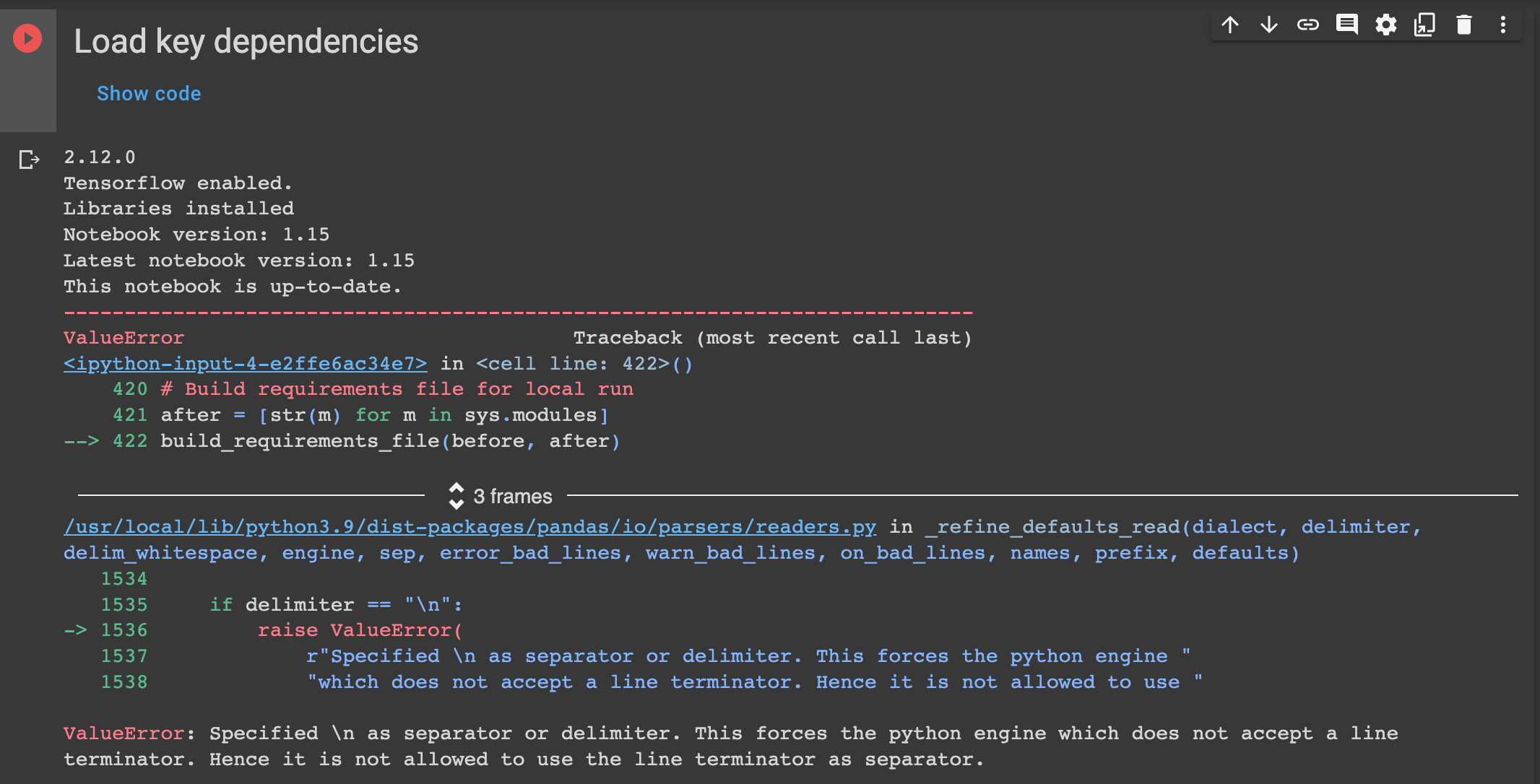
Task: Copy a link to this cell
Action: 1307,24
